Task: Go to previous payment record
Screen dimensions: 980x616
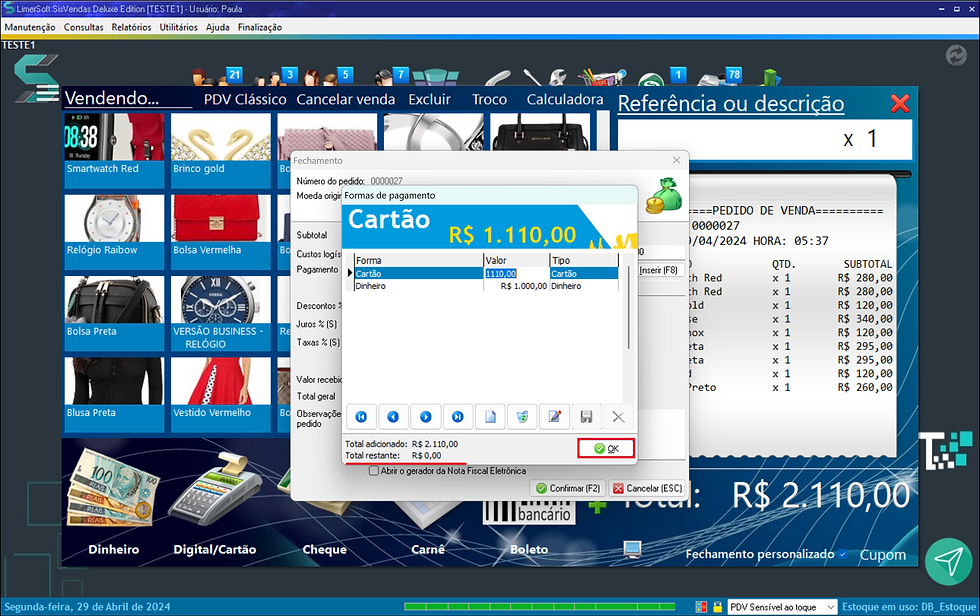Action: (x=393, y=417)
